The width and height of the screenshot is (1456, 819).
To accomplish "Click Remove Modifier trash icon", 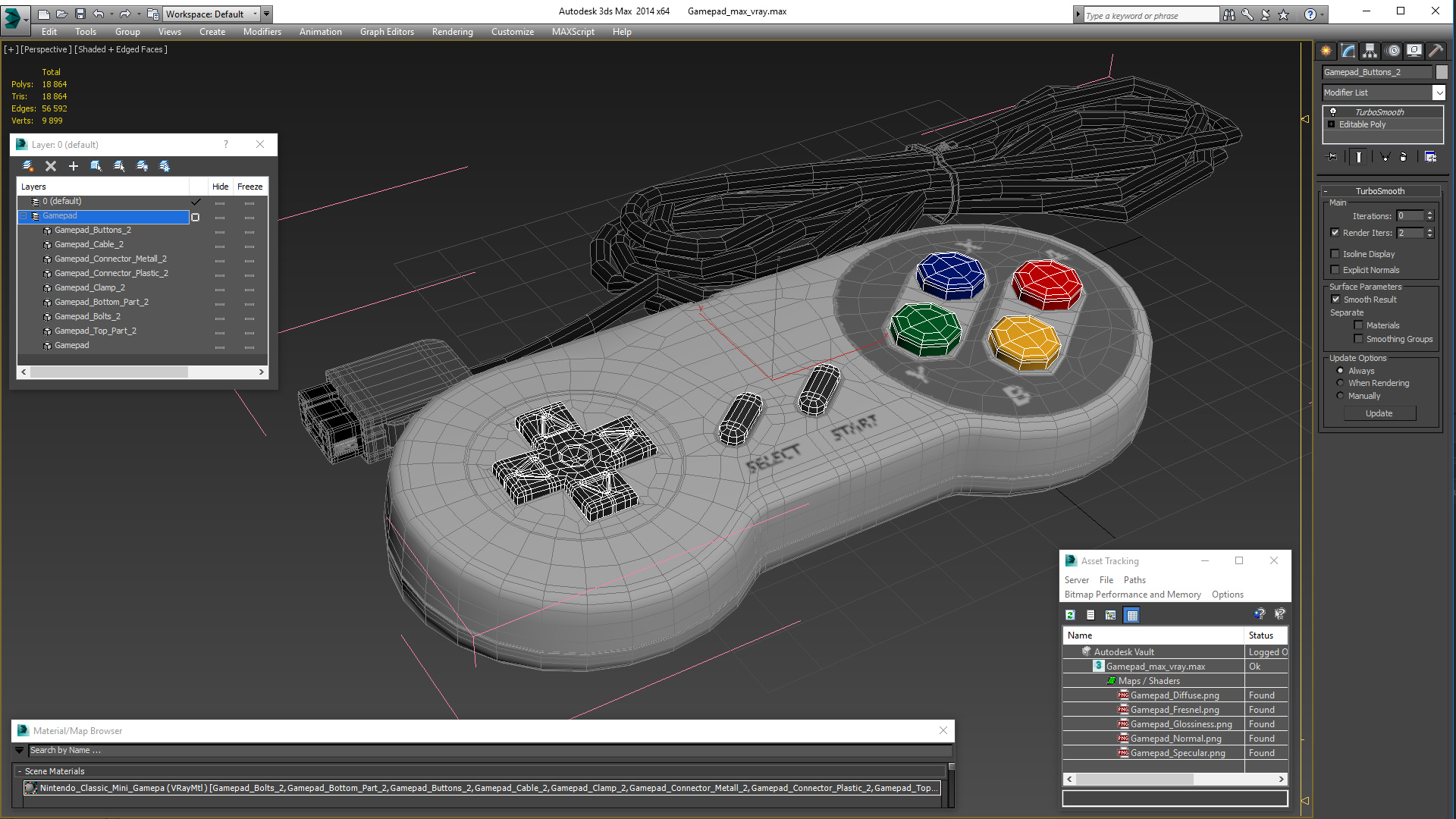I will pyautogui.click(x=1403, y=157).
